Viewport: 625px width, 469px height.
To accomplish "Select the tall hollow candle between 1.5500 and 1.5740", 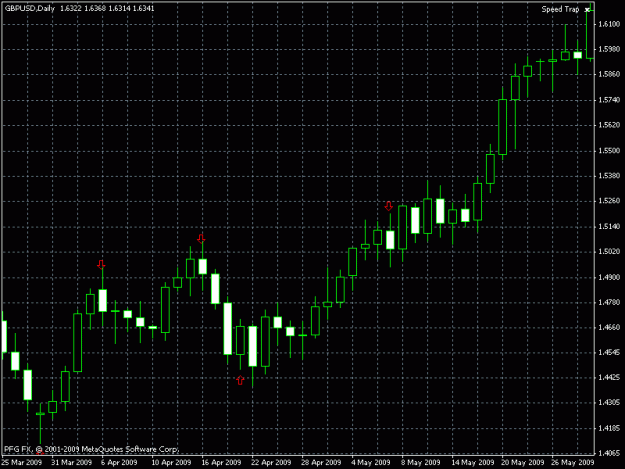I will (x=503, y=127).
